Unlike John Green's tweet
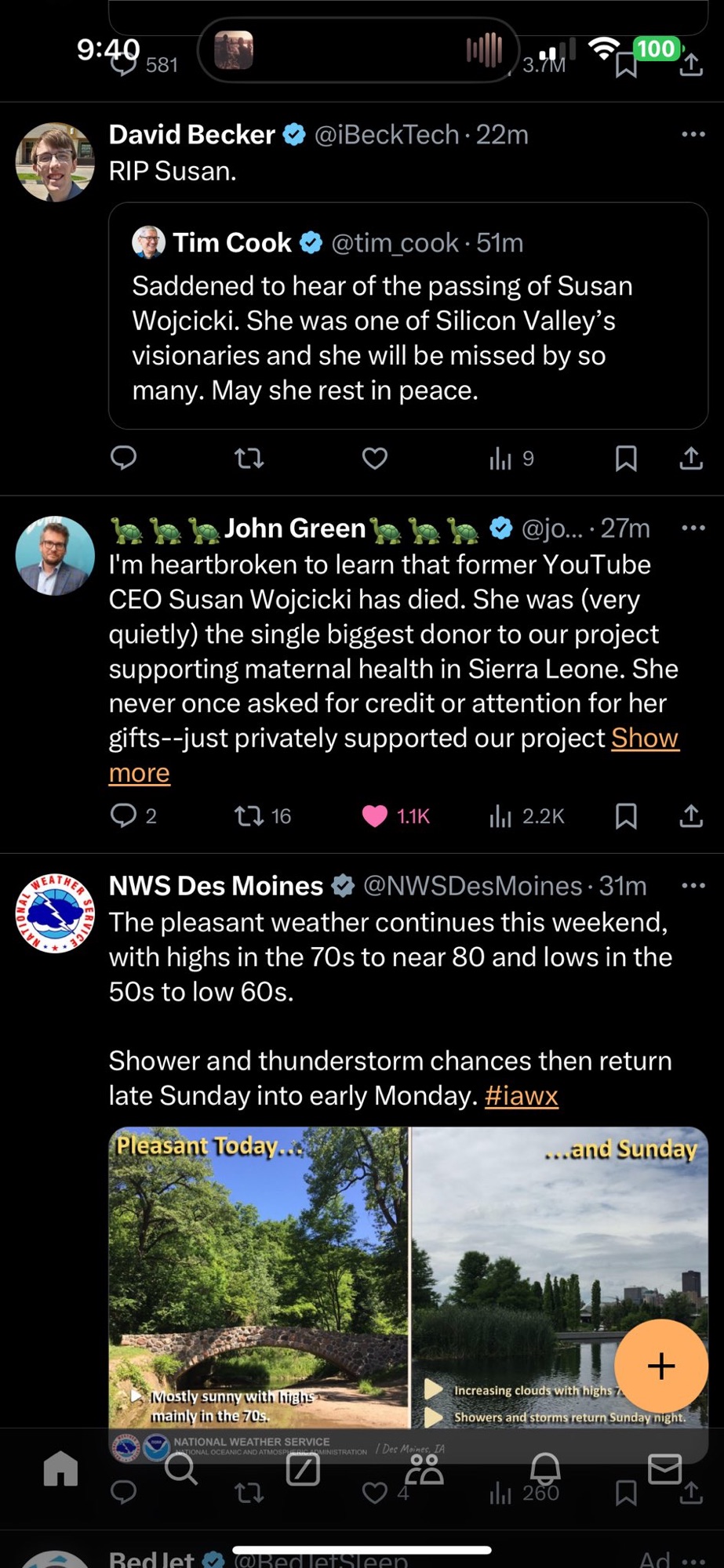Screen dimensions: 724x1568 (375, 816)
